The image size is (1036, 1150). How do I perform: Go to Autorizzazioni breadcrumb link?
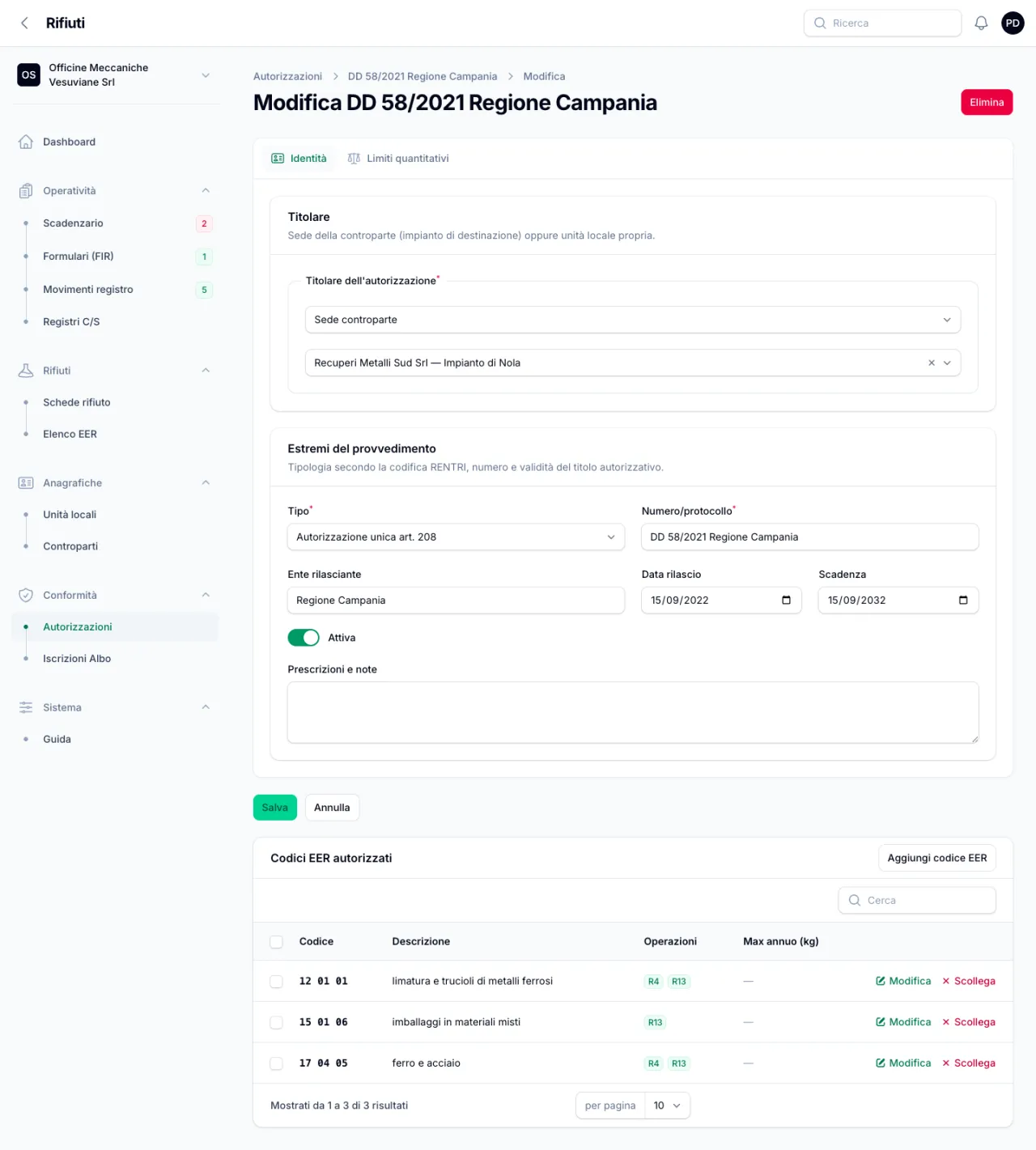coord(287,77)
